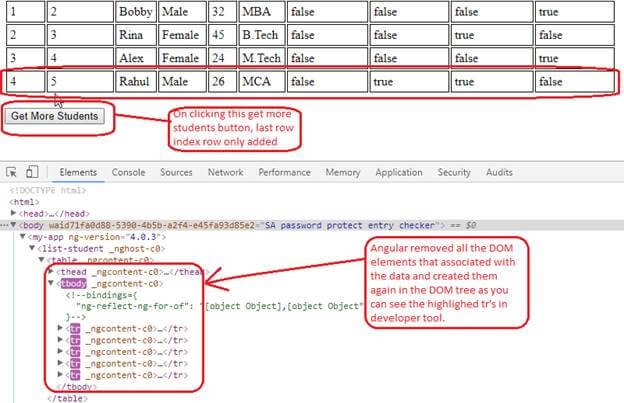Switch to the Security tab
The height and width of the screenshot is (403, 624).
(x=454, y=172)
